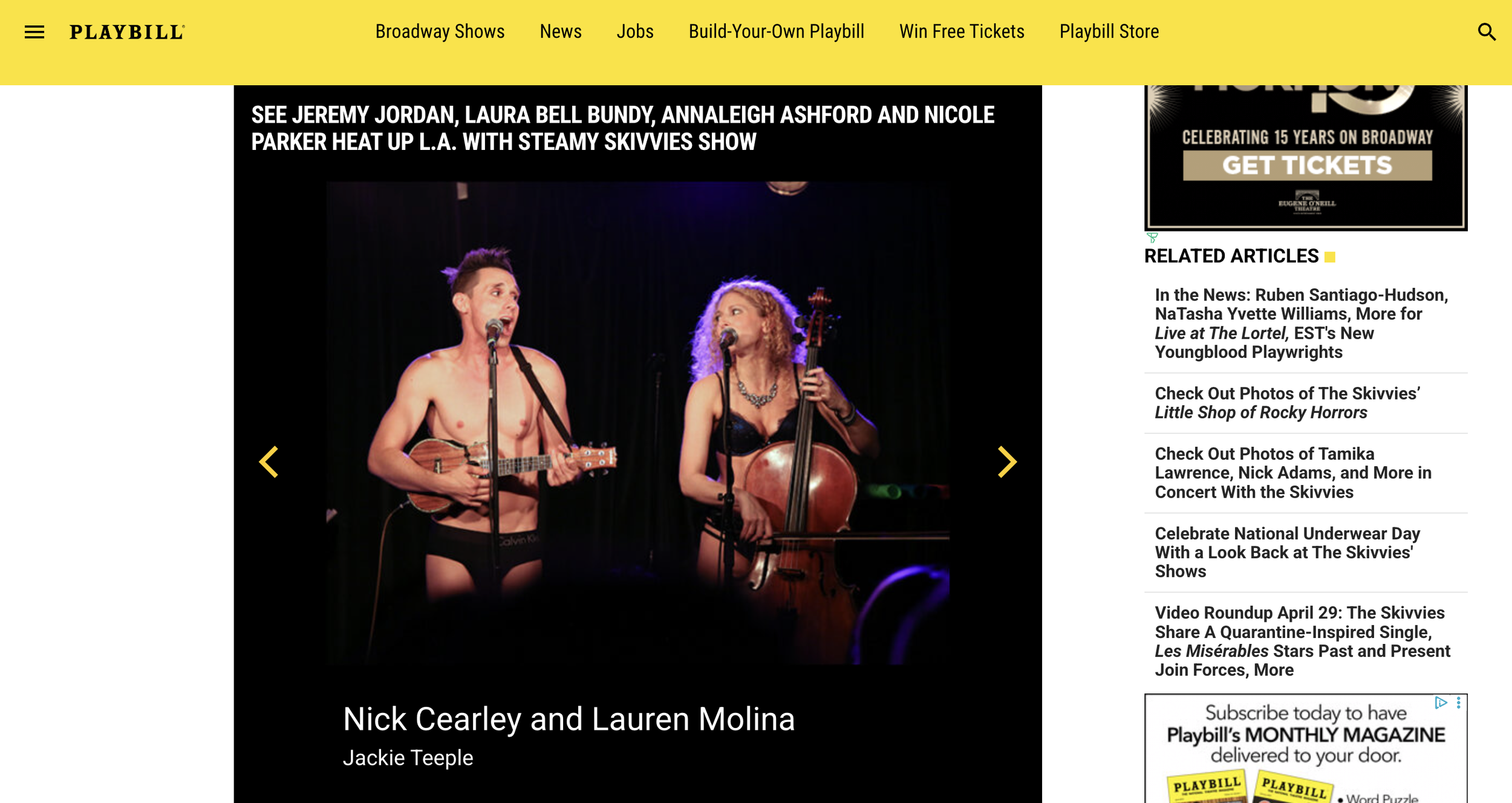Open Build-Your-Own Playbill page
This screenshot has height=803, width=1512.
pos(776,31)
